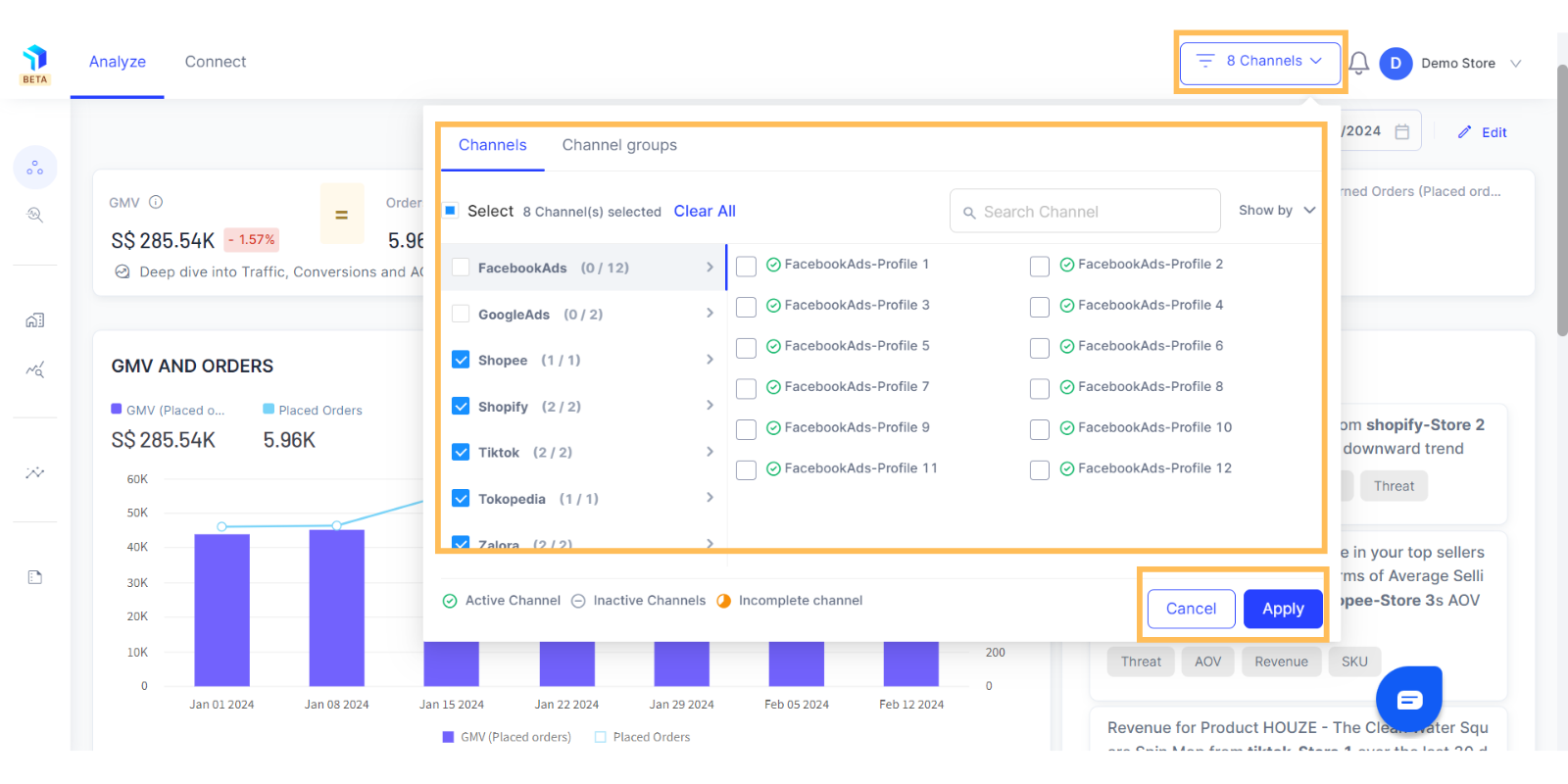Check the FacebookAds group checkbox
Screen dimensions: 1568x784
click(461, 268)
